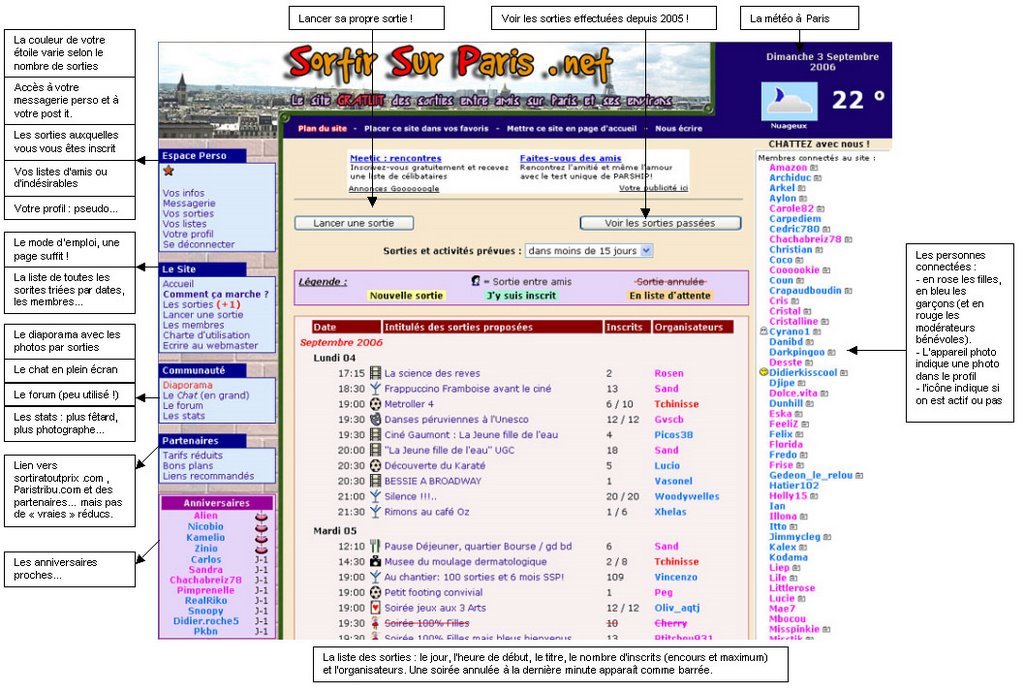1024x693 pixels.
Task: Open member Amazon in connected list
Action: click(788, 168)
